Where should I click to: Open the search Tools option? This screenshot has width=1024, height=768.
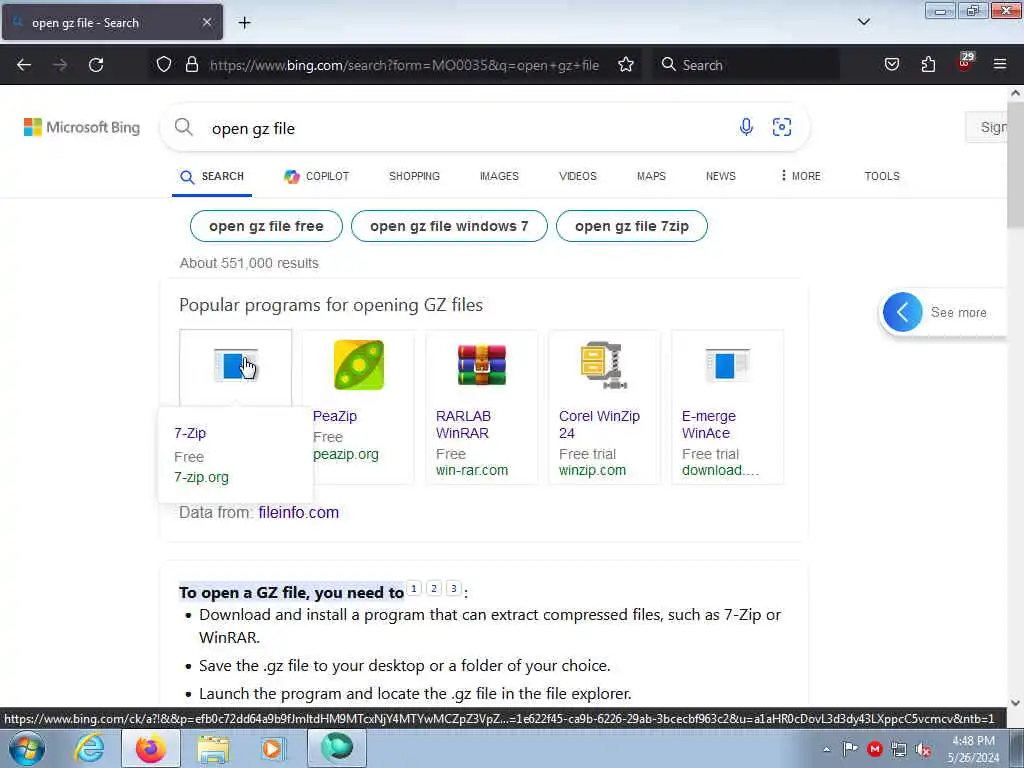(882, 176)
